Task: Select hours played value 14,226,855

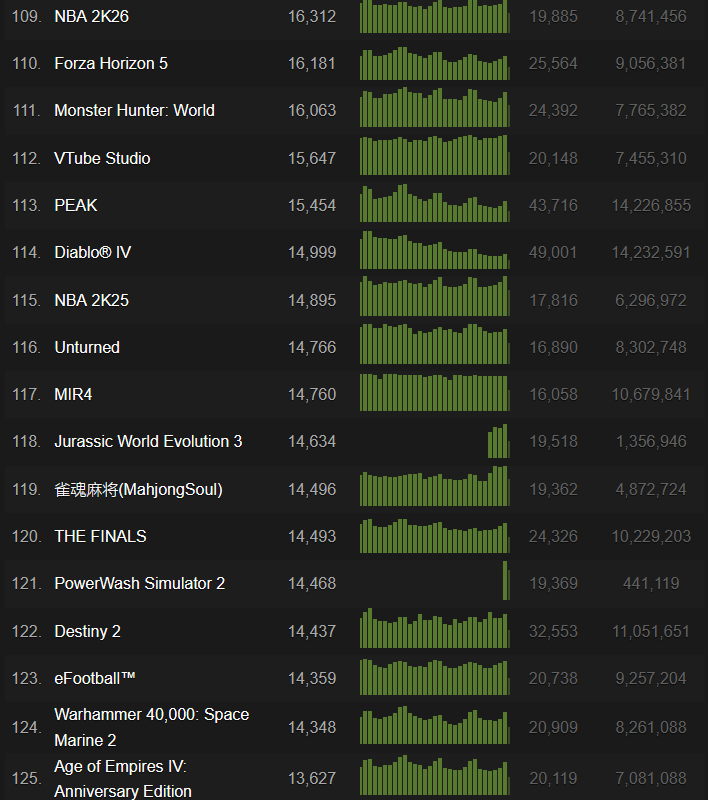Action: tap(651, 205)
